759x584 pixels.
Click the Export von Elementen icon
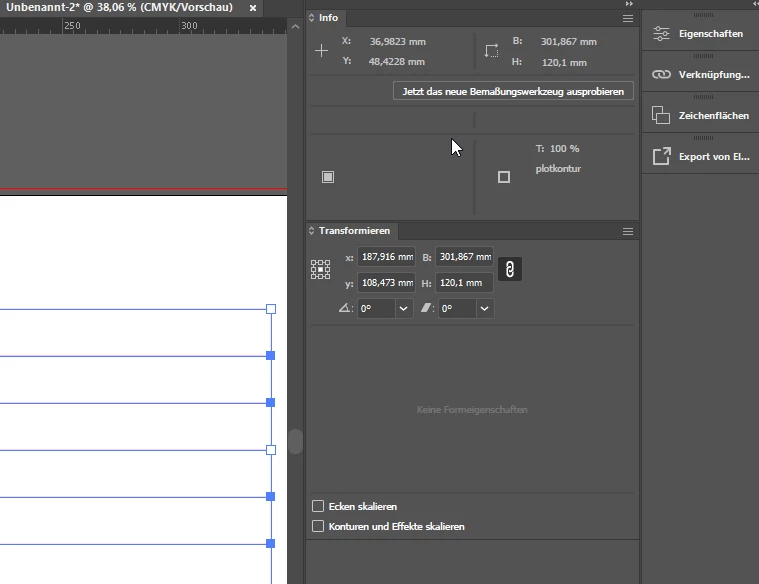tap(661, 156)
